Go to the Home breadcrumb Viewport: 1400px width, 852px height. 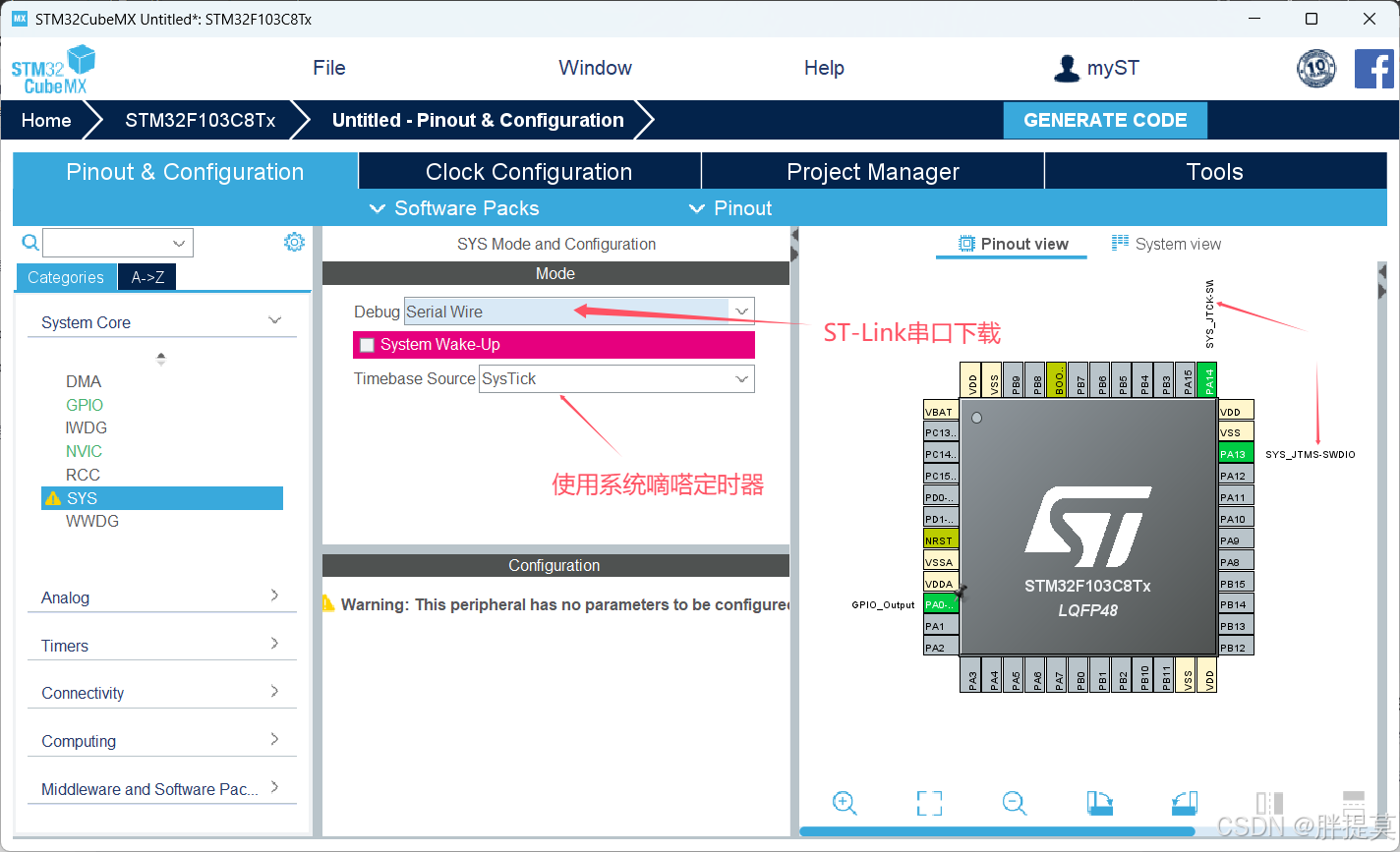pyautogui.click(x=46, y=120)
